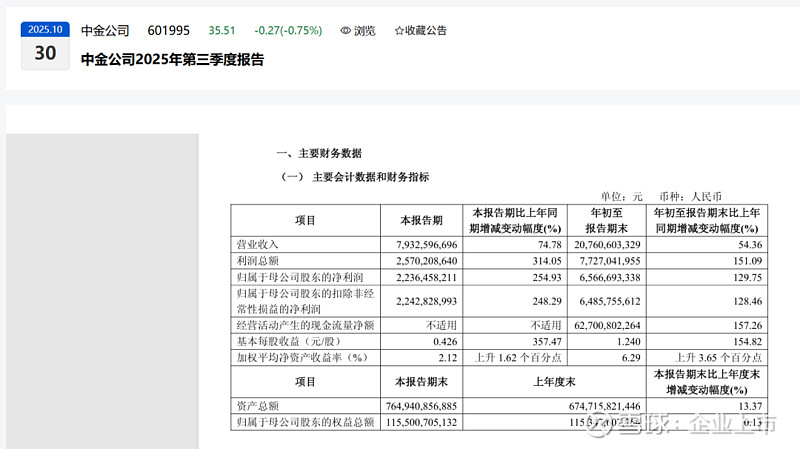
Task: Select the value 6,566,693,338
Action: [610, 278]
